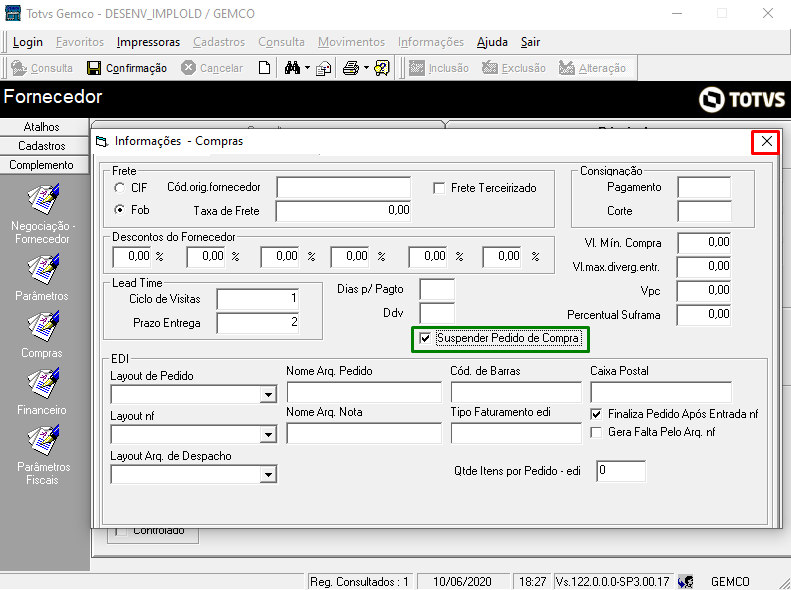Open the Movimentos menu
The width and height of the screenshot is (791, 590).
[x=352, y=42]
